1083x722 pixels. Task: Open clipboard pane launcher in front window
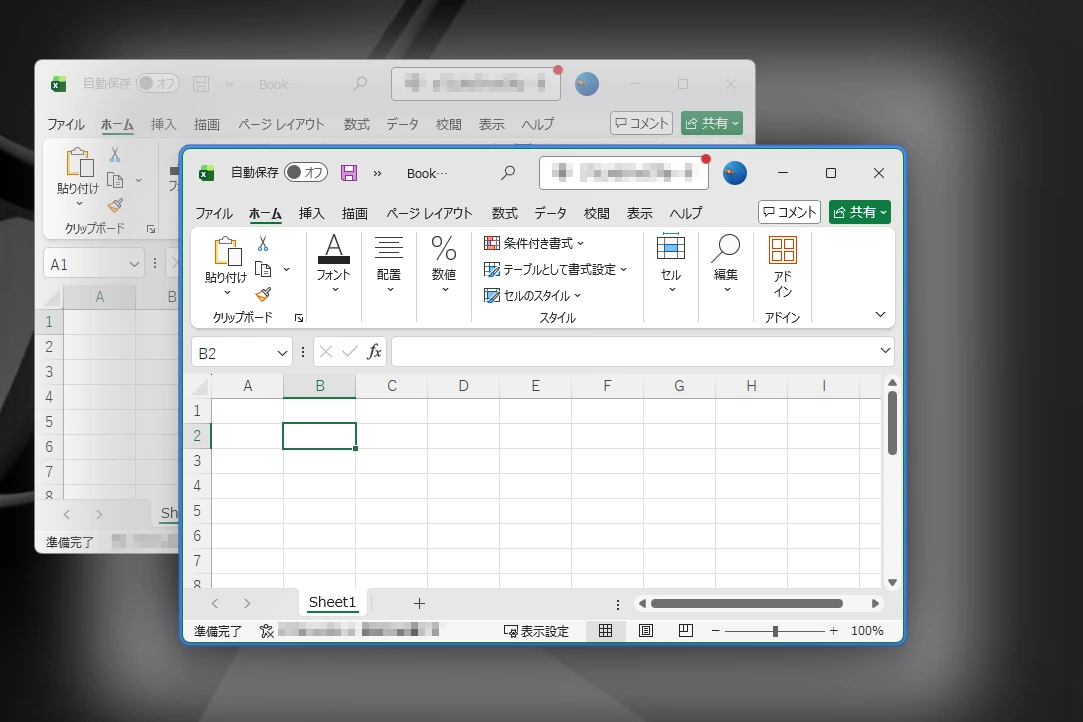(x=298, y=318)
